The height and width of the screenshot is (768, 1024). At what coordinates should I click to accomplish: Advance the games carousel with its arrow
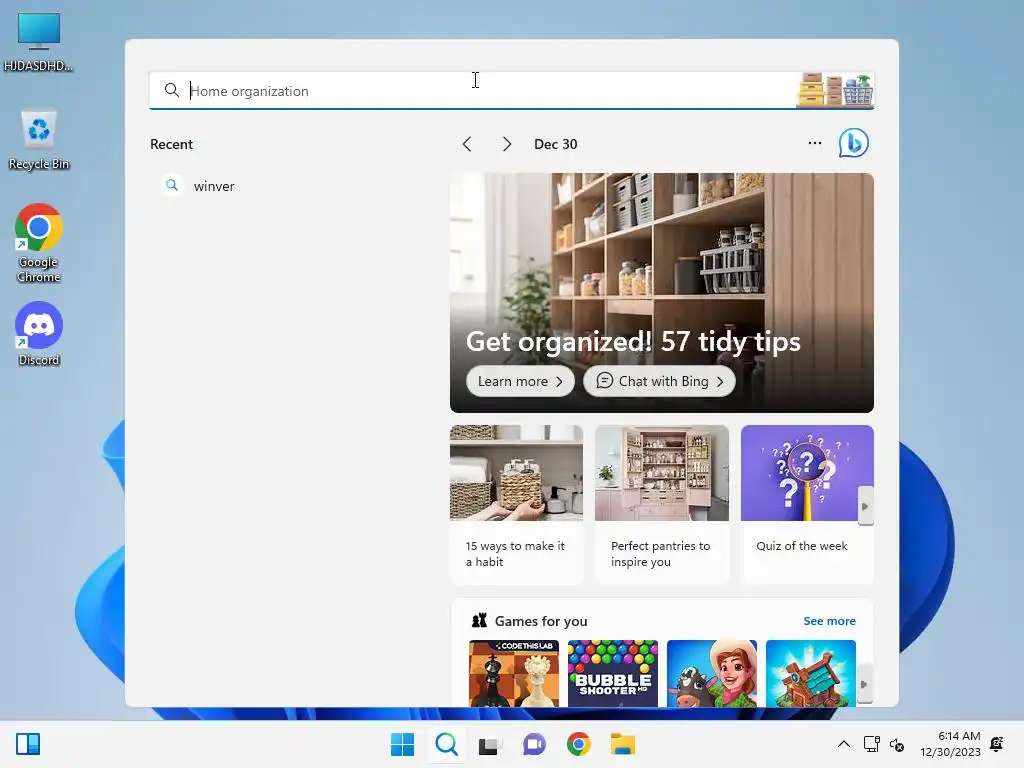[864, 684]
